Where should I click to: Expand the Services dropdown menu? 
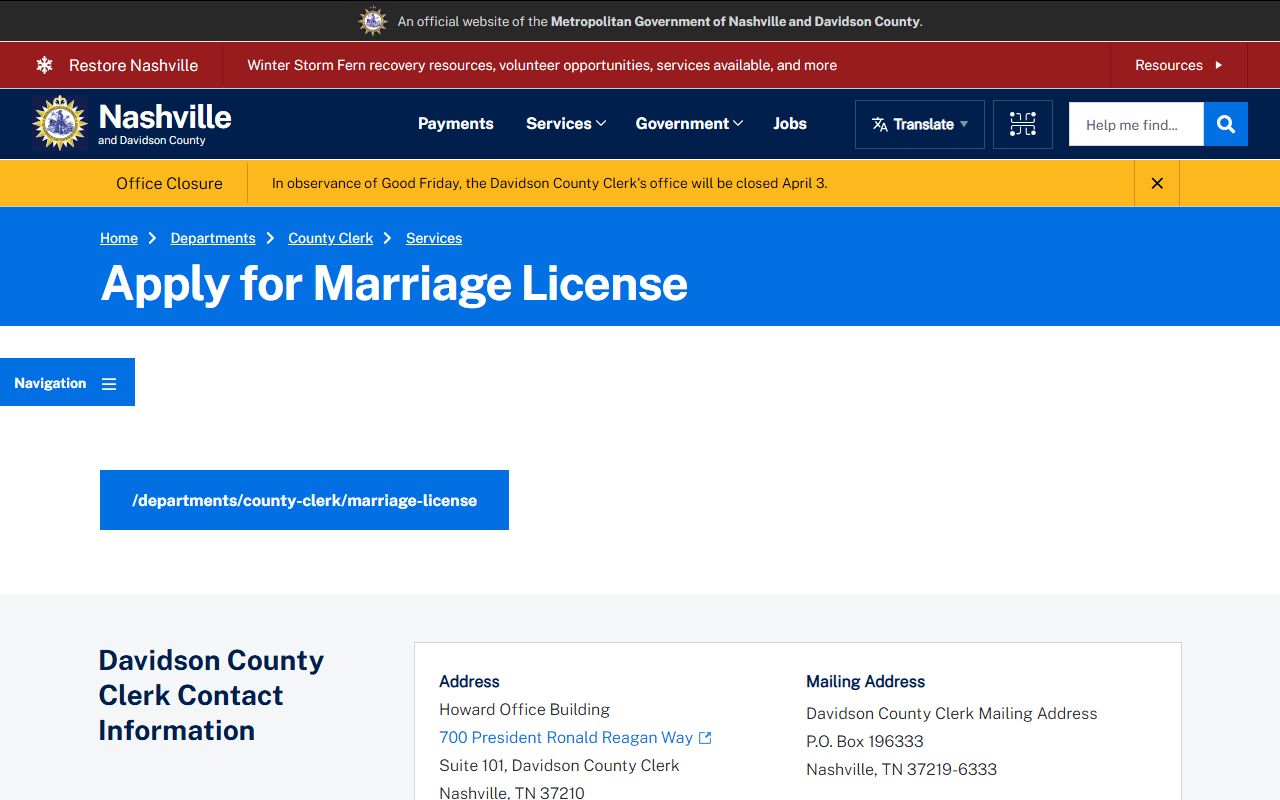566,124
